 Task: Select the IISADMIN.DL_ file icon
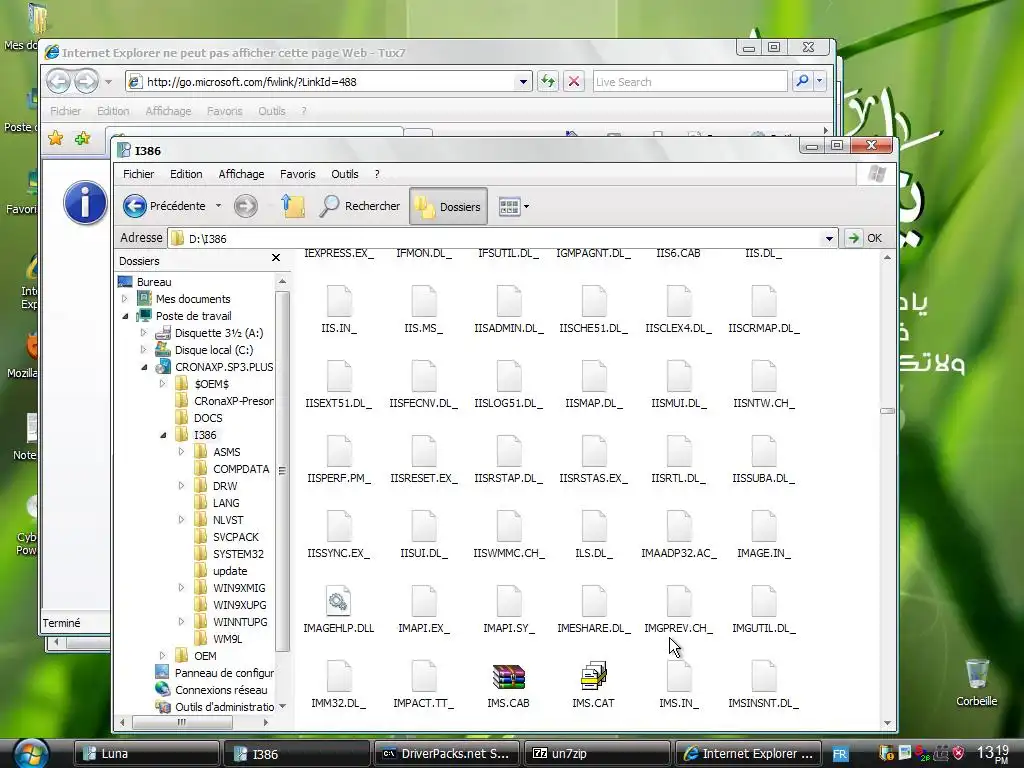(509, 301)
